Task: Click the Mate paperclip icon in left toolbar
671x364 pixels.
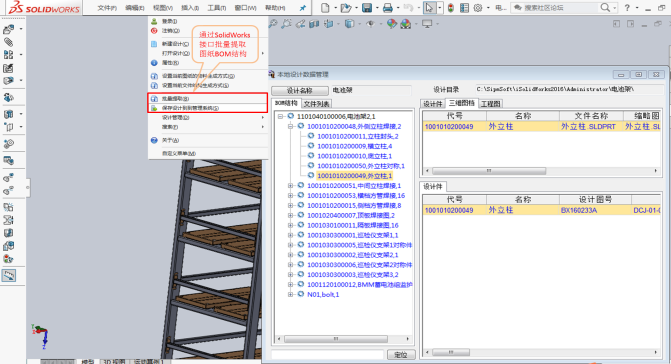Action: pos(9,42)
